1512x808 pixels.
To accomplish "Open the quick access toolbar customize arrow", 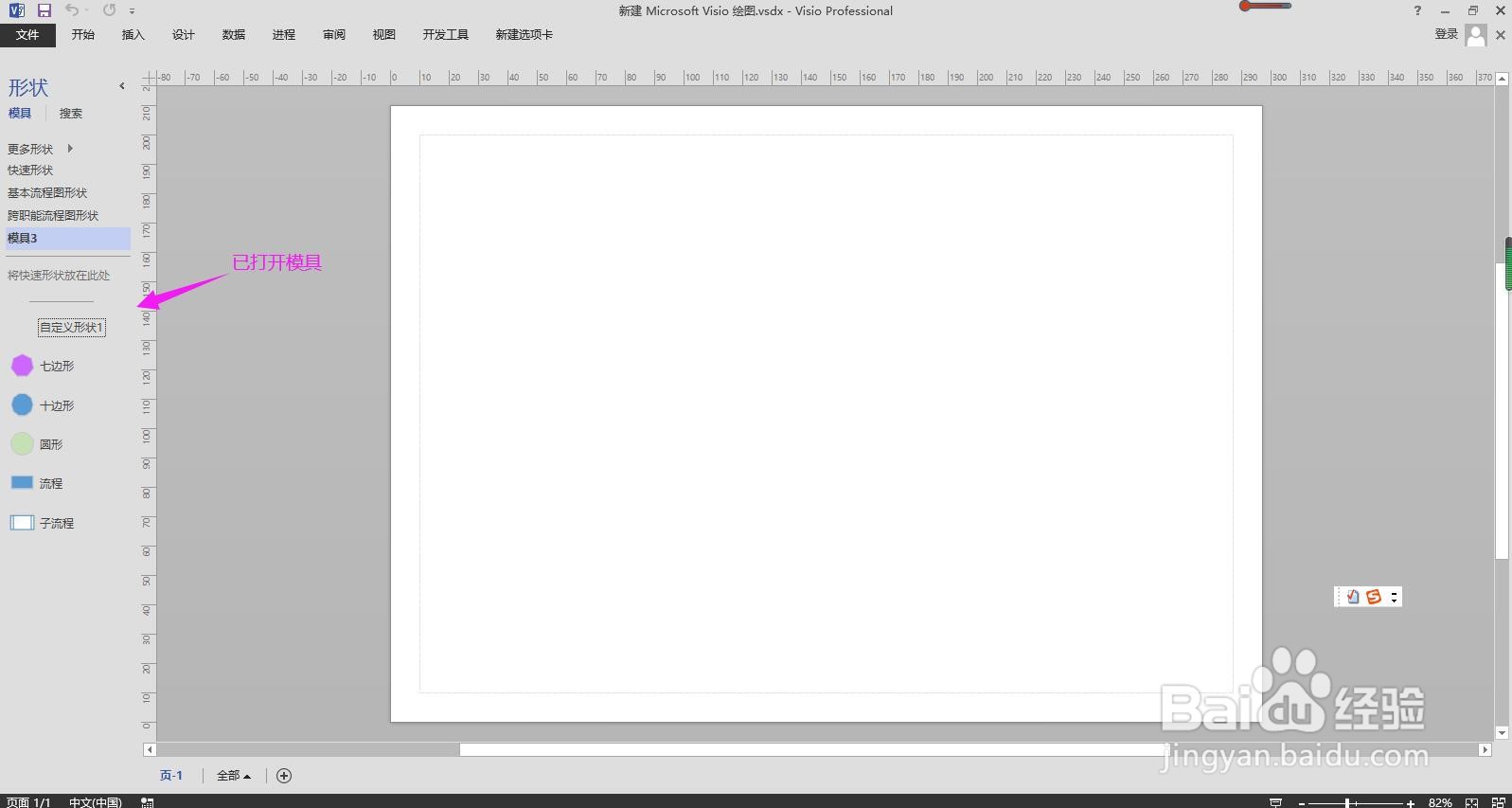I will pyautogui.click(x=132, y=11).
